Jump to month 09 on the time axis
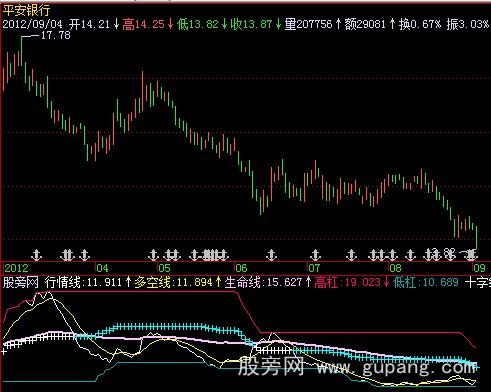This screenshot has height=392, width=491. (479, 268)
